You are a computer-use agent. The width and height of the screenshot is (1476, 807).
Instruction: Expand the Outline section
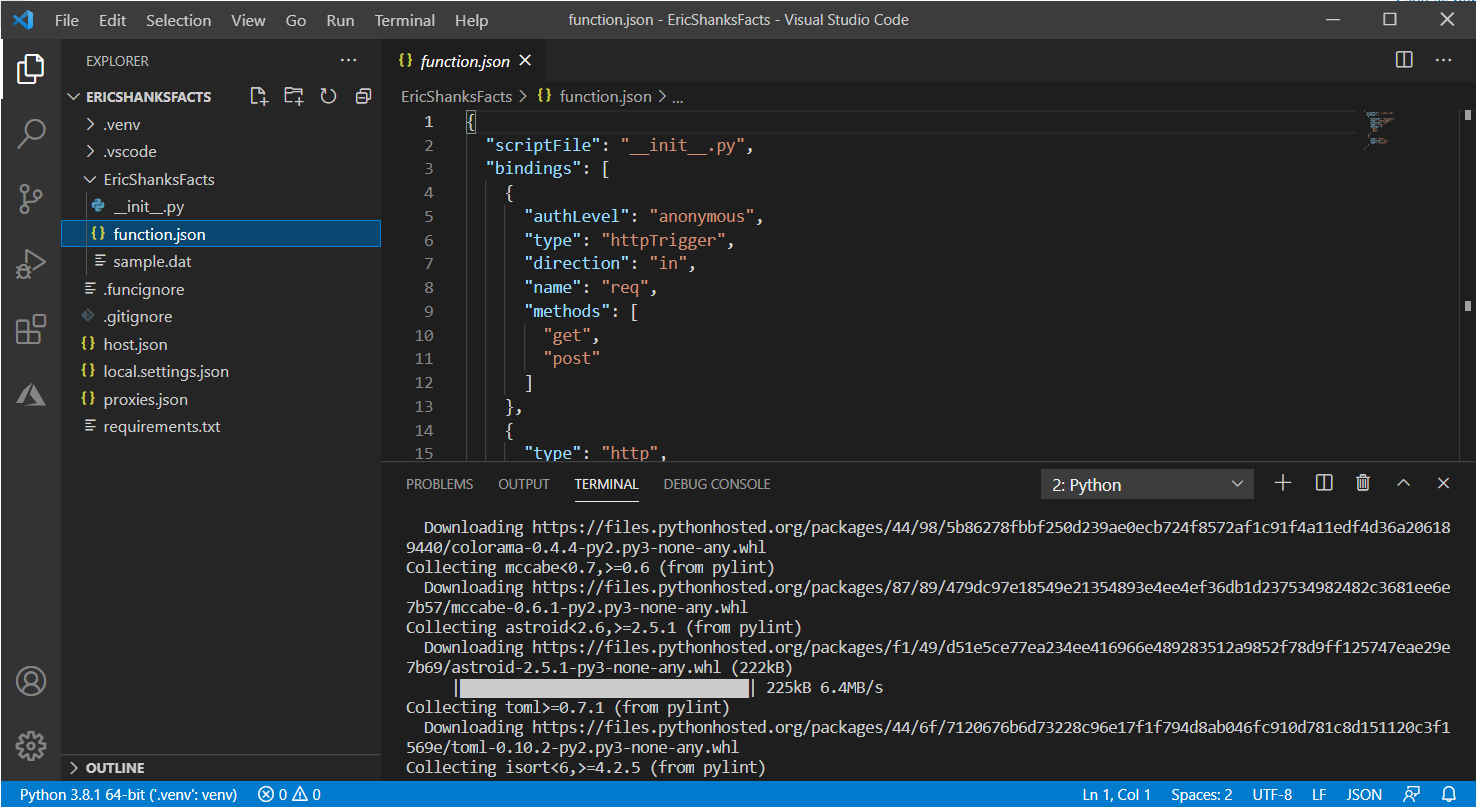coord(115,768)
